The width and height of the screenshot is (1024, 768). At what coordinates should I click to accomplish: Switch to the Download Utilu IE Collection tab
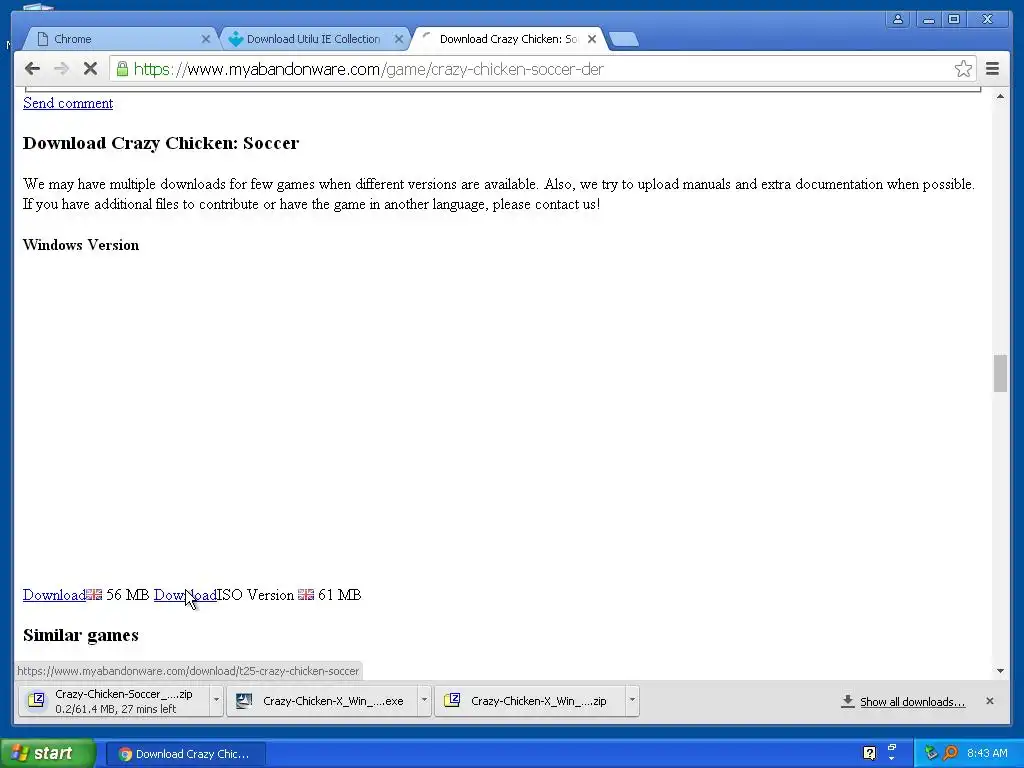pyautogui.click(x=313, y=39)
